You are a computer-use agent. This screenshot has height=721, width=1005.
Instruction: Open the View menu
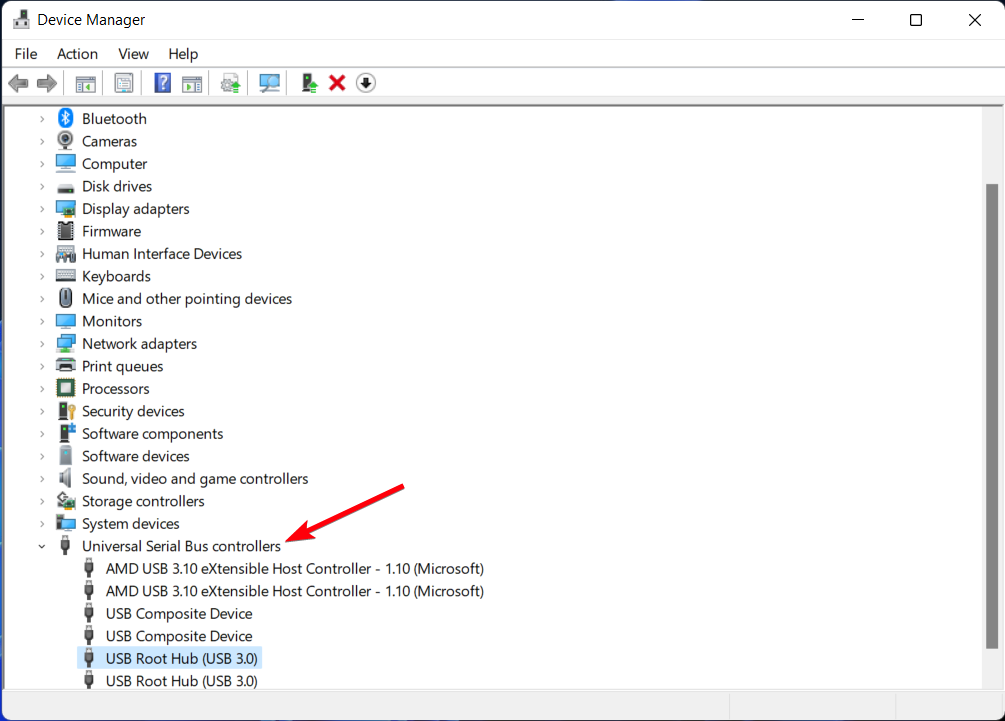[133, 54]
